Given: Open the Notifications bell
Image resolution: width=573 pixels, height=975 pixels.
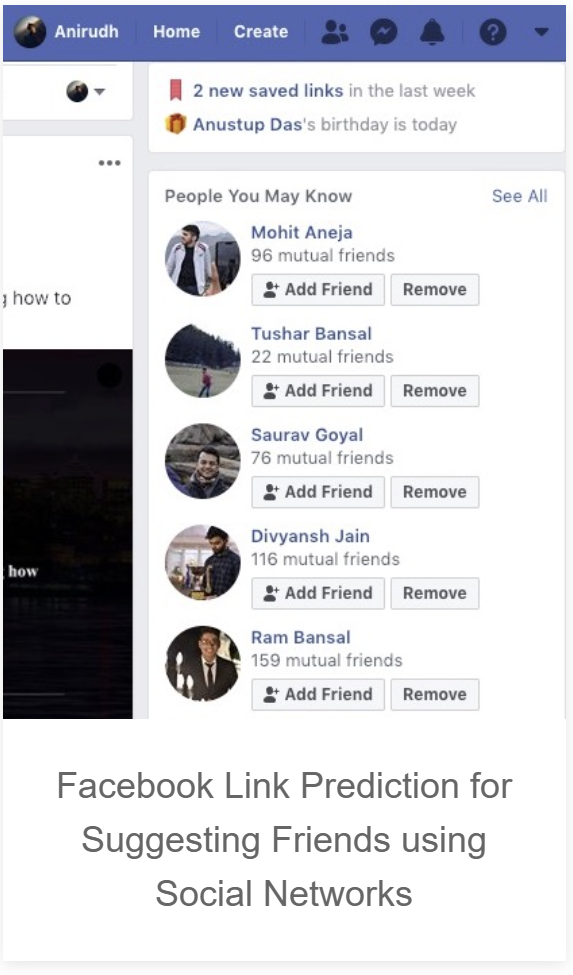Looking at the screenshot, I should (x=432, y=32).
